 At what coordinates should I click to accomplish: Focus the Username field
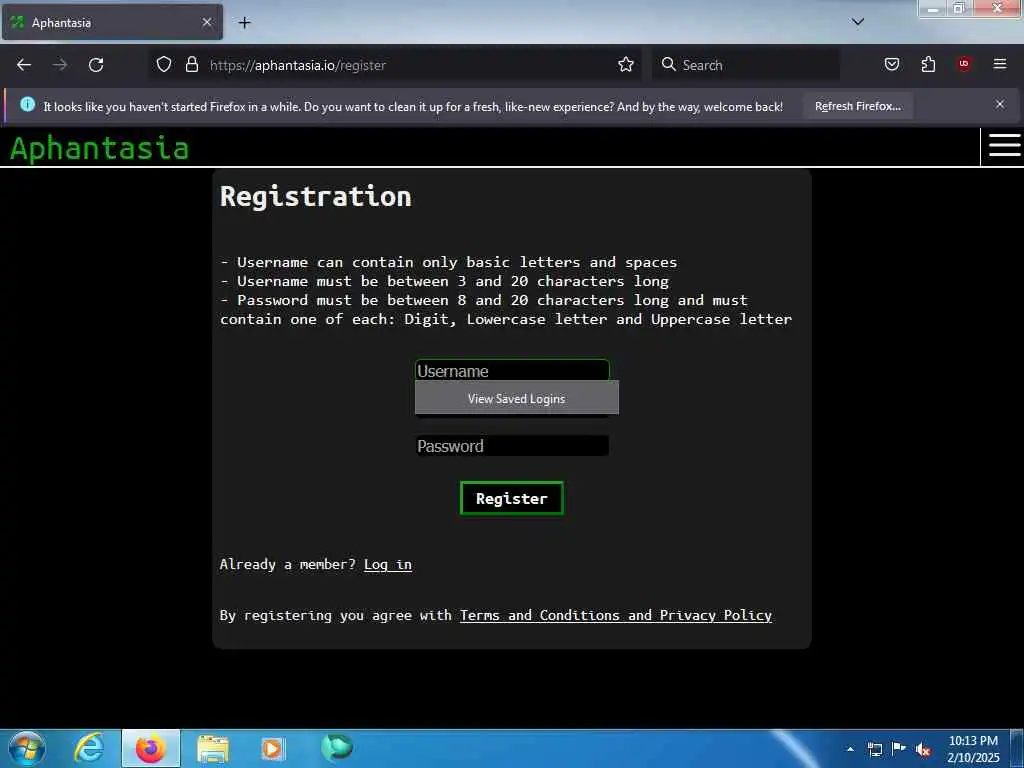[x=512, y=370]
